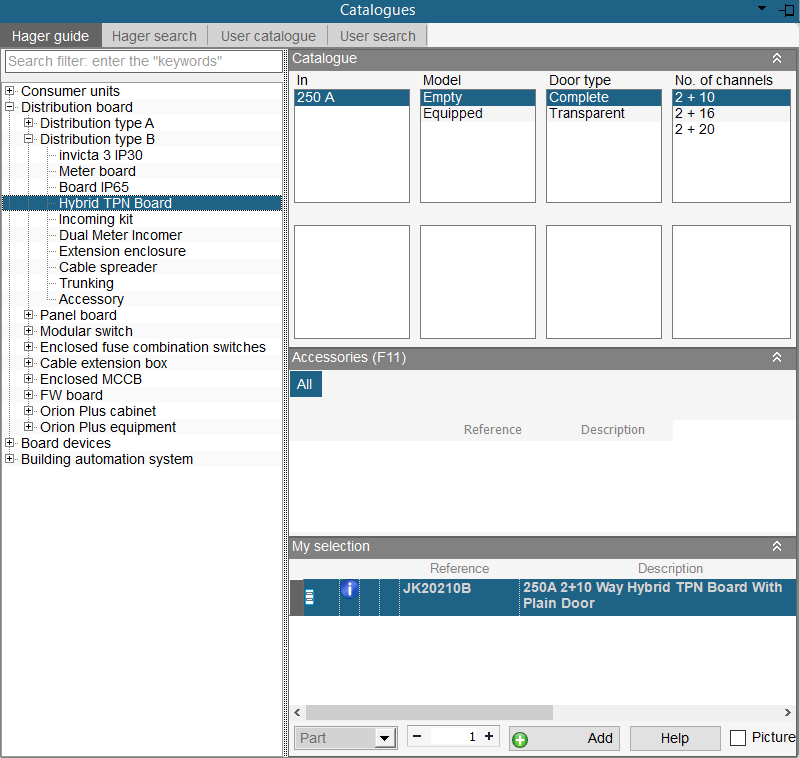Switch to the Hager search tab
This screenshot has height=758, width=800.
[x=153, y=34]
